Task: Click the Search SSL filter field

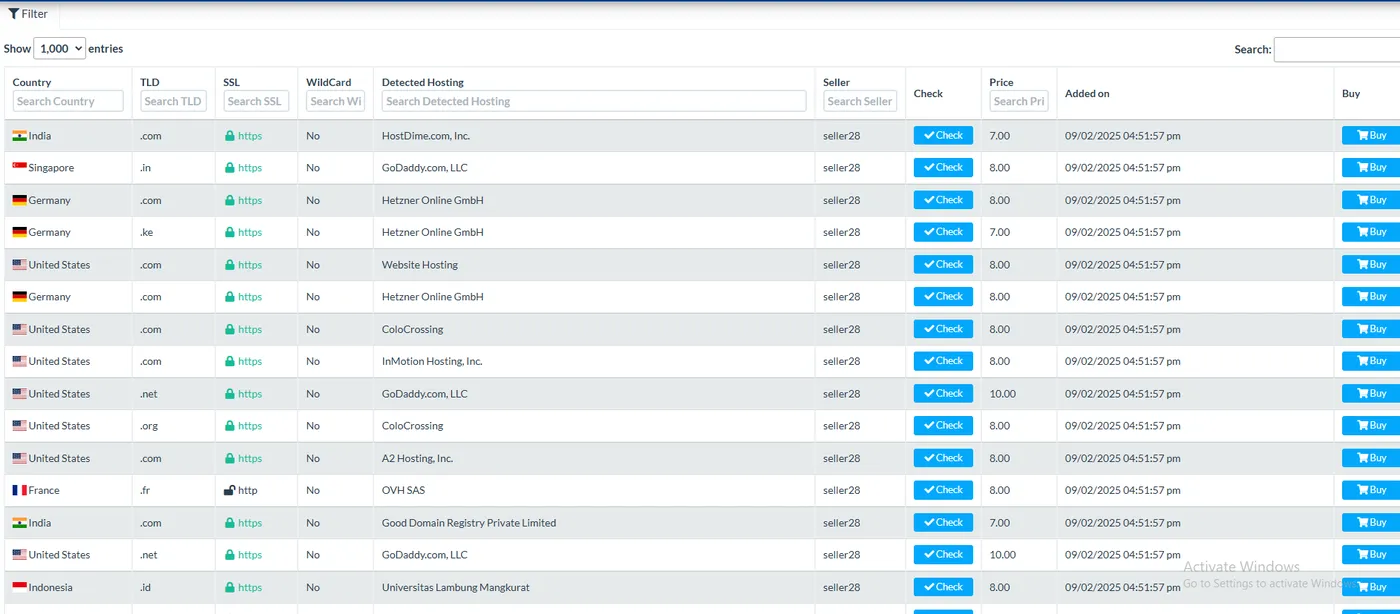Action: 256,101
